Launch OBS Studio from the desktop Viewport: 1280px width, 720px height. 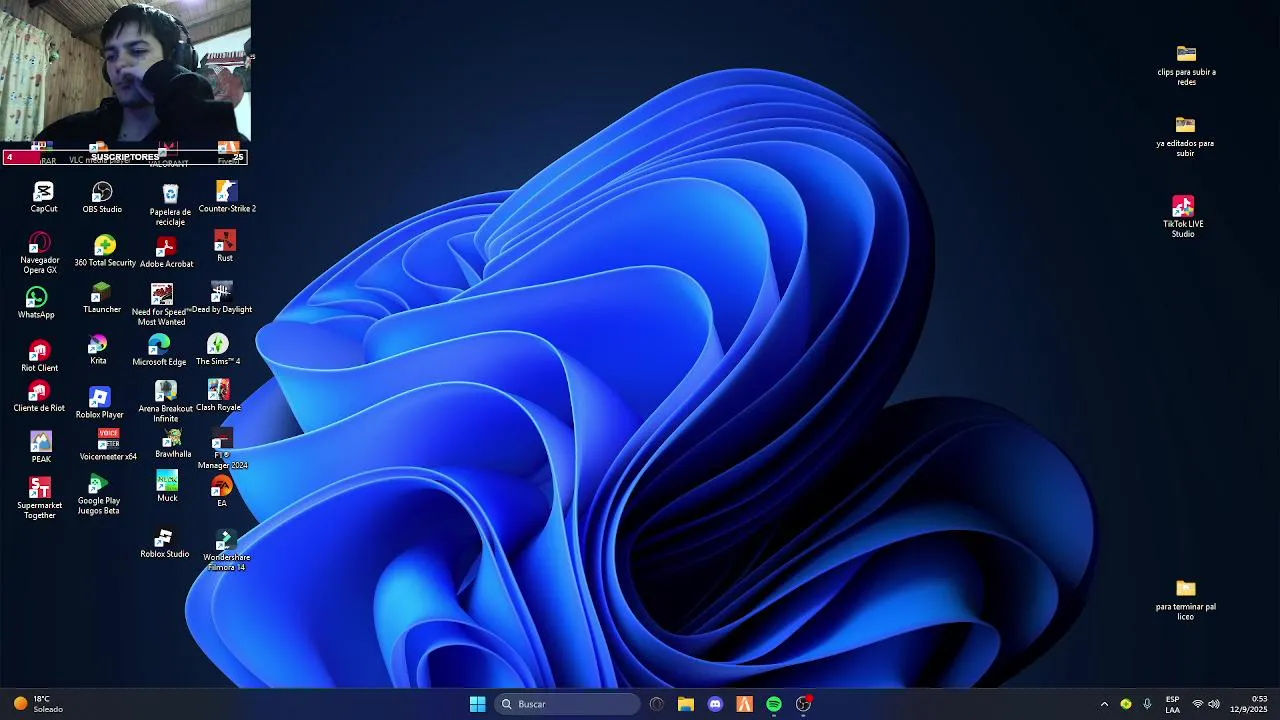coord(102,197)
